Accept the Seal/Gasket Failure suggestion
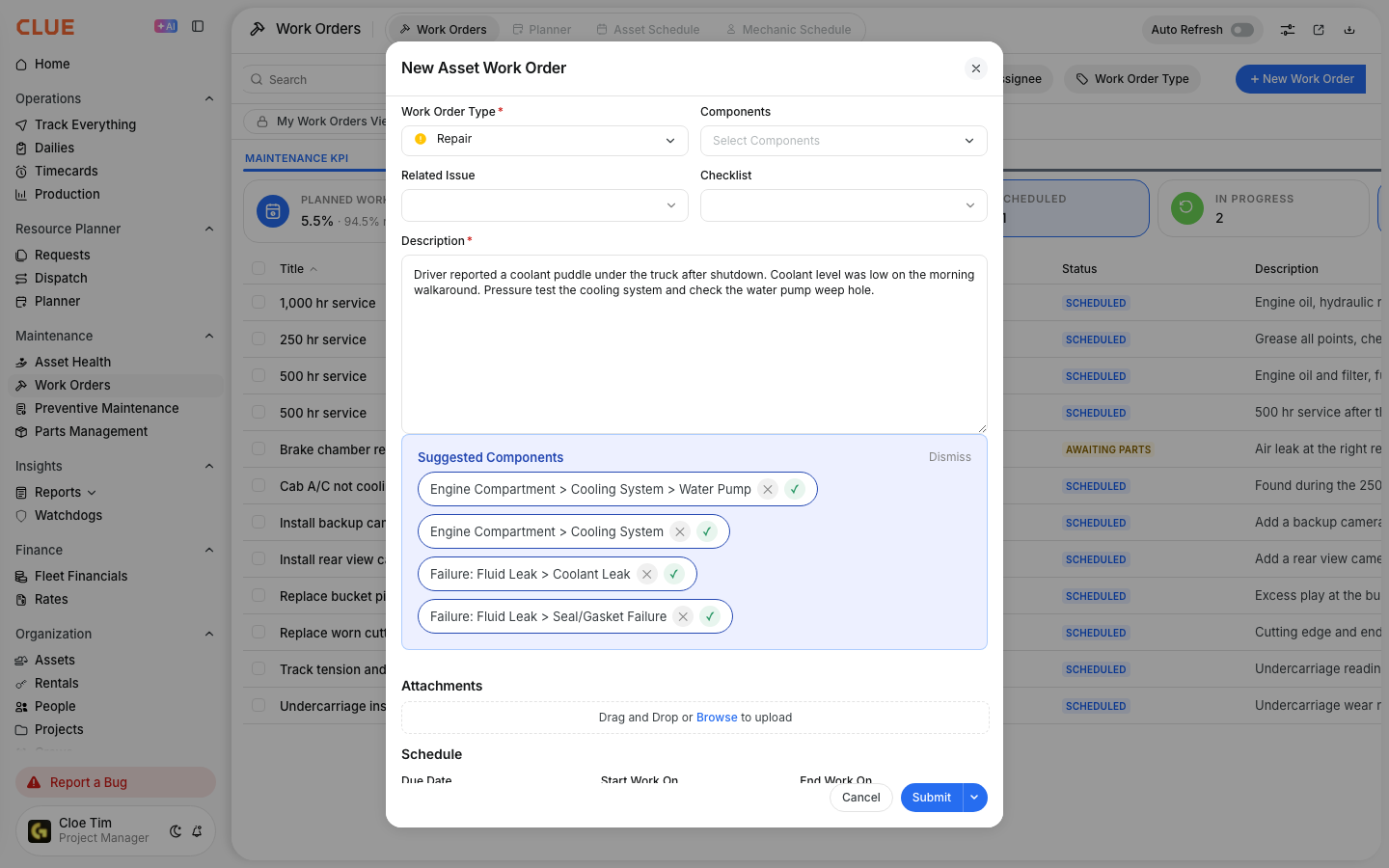The height and width of the screenshot is (868, 1389). (x=709, y=616)
